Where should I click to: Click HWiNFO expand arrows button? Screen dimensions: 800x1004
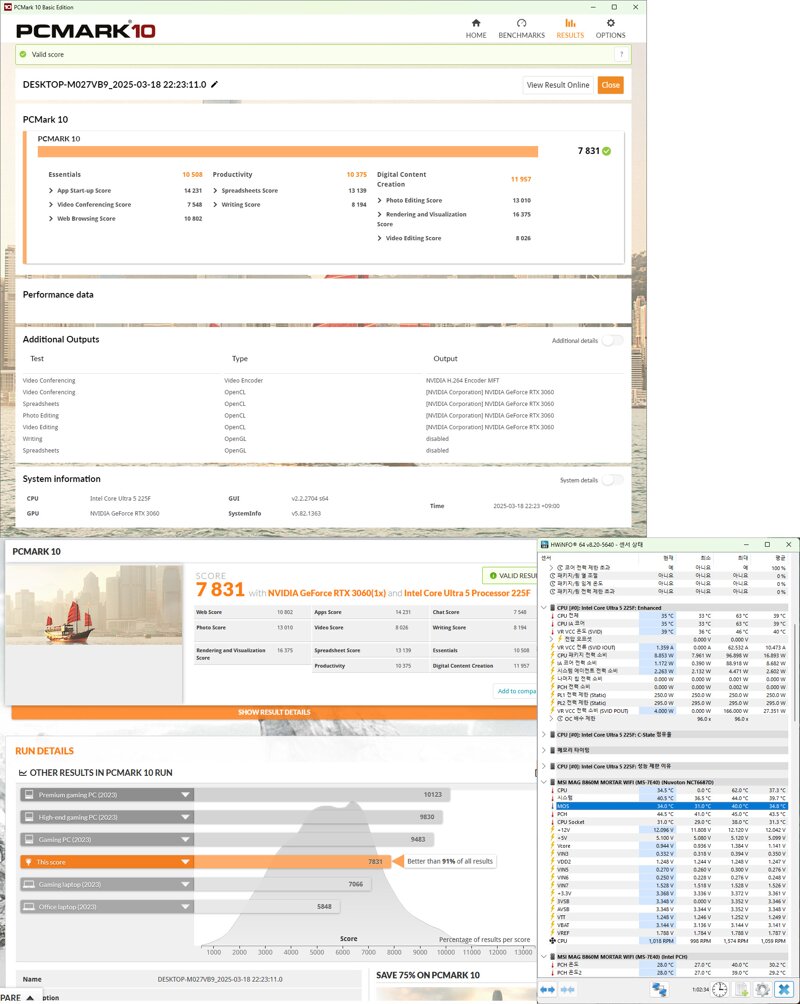click(548, 989)
